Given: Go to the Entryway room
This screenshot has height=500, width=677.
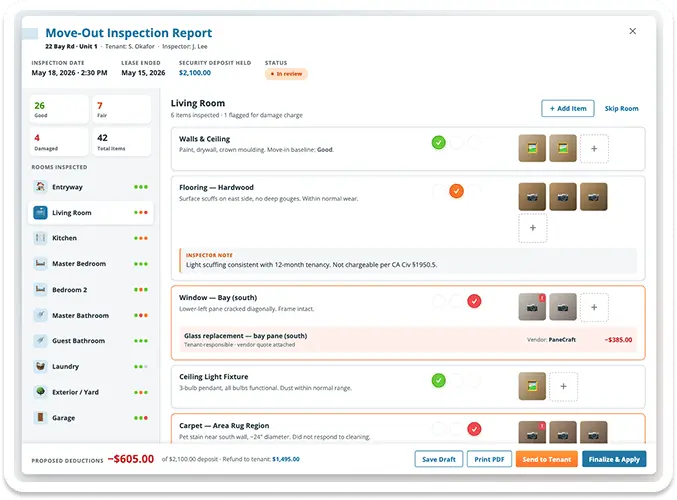Looking at the screenshot, I should click(91, 187).
